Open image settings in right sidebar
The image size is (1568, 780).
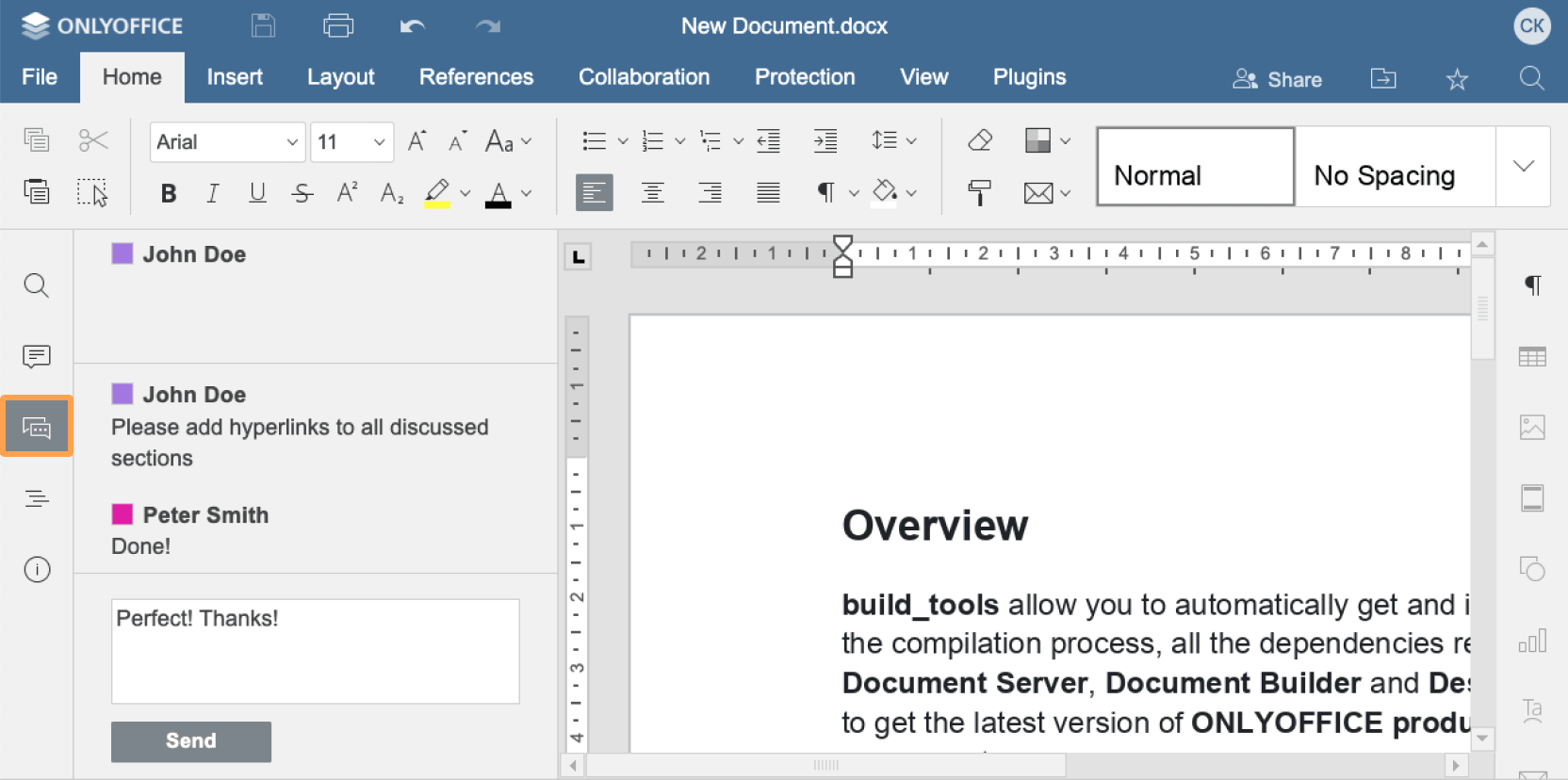tap(1532, 428)
